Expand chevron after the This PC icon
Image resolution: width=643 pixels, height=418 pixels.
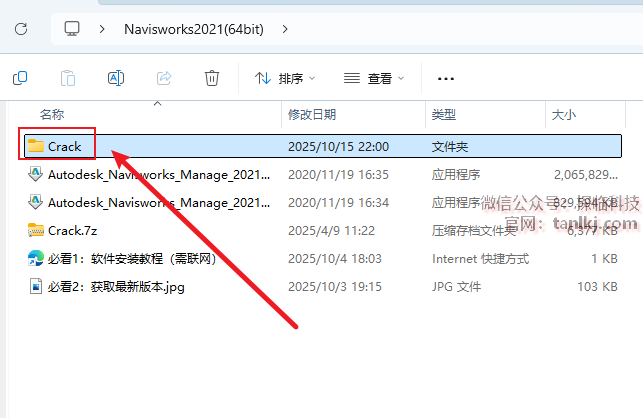tap(102, 29)
